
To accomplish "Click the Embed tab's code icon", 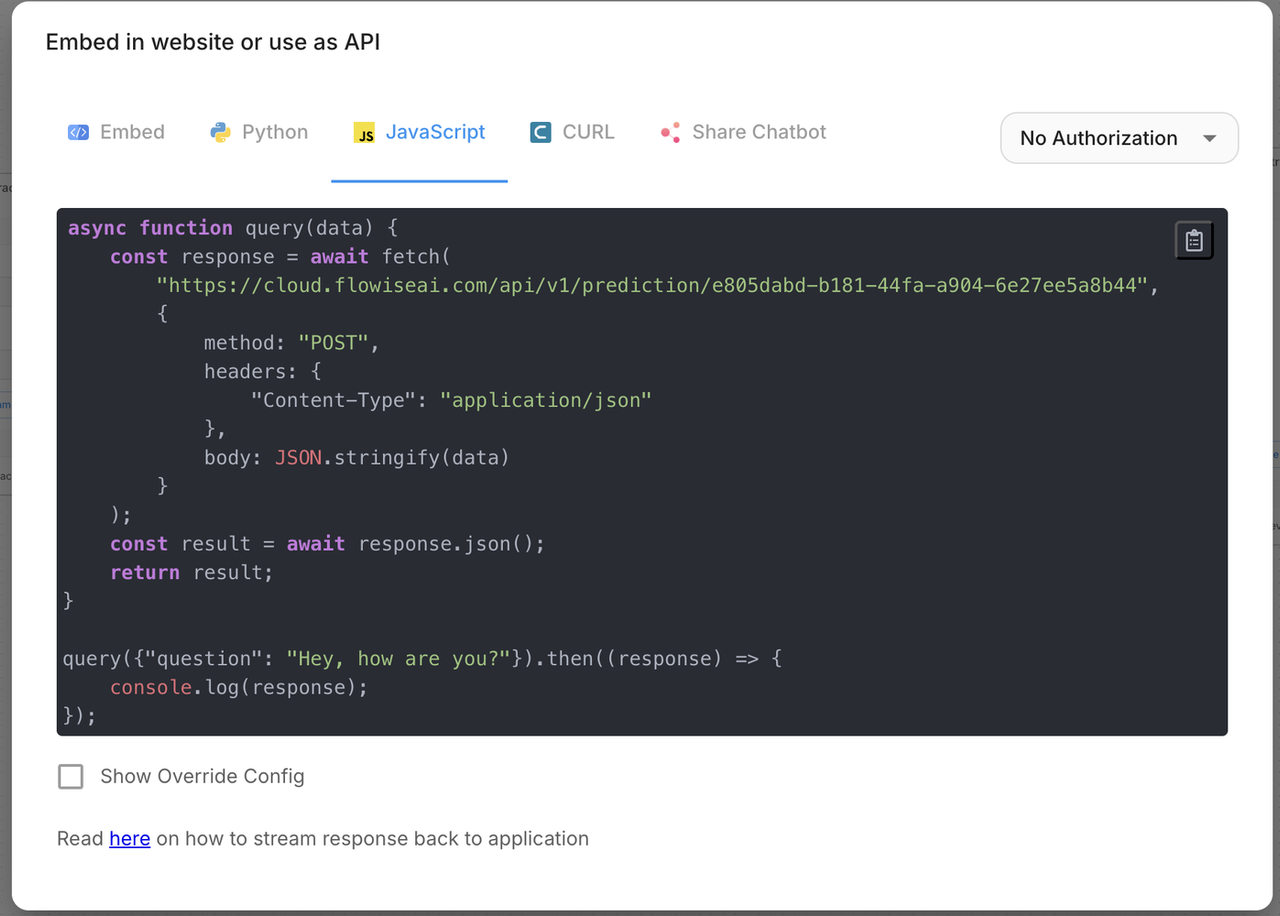I will [x=78, y=132].
